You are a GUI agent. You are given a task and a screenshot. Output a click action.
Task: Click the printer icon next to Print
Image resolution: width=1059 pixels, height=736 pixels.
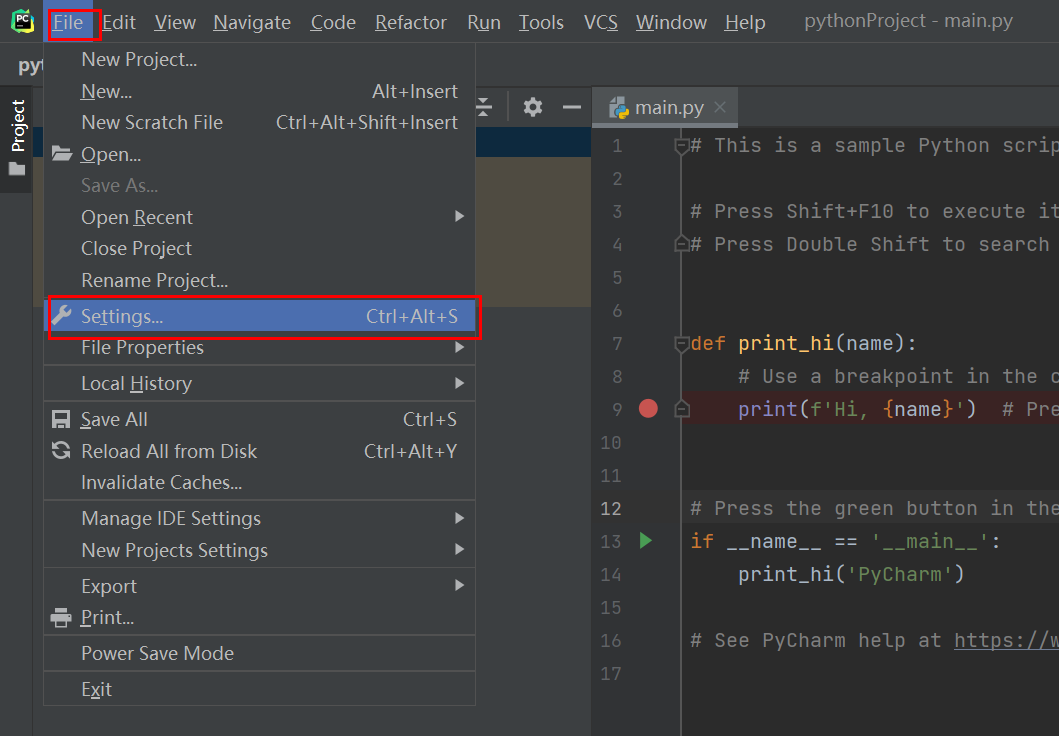click(x=62, y=618)
